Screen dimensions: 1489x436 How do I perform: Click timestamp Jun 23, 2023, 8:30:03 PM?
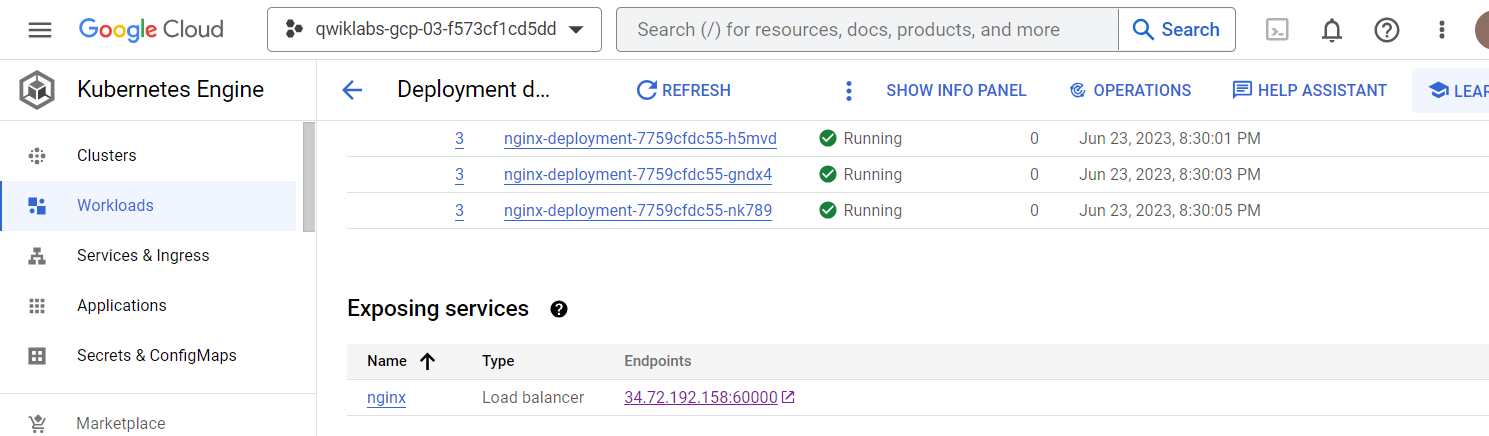tap(1170, 174)
